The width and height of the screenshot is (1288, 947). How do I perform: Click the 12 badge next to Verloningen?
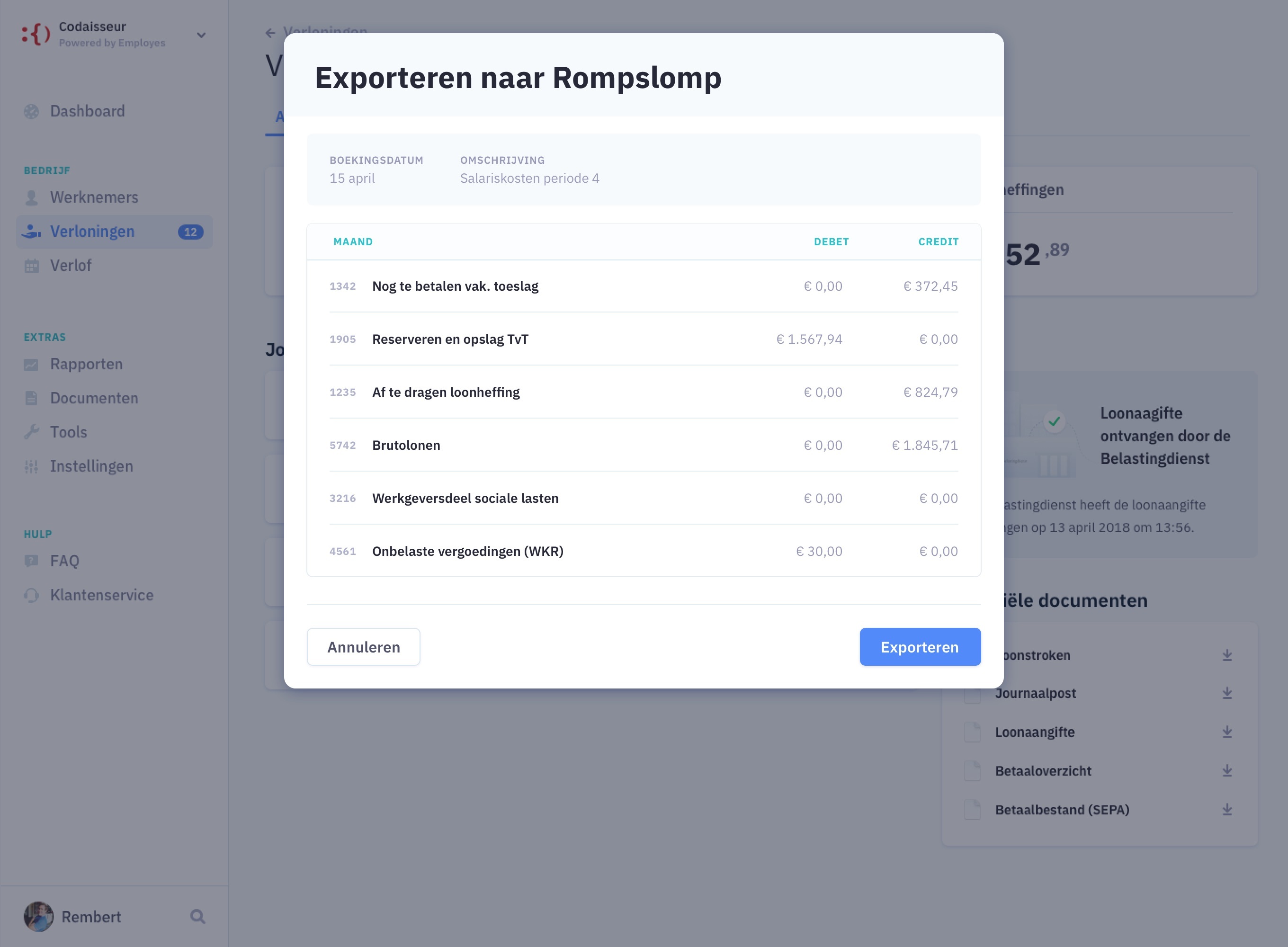190,232
